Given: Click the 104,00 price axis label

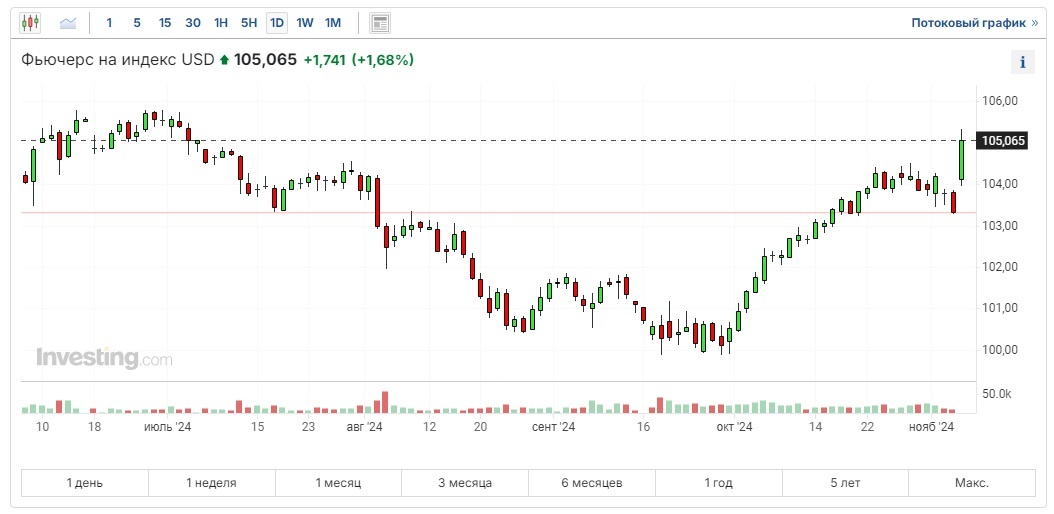Looking at the screenshot, I should pyautogui.click(x=1000, y=183).
